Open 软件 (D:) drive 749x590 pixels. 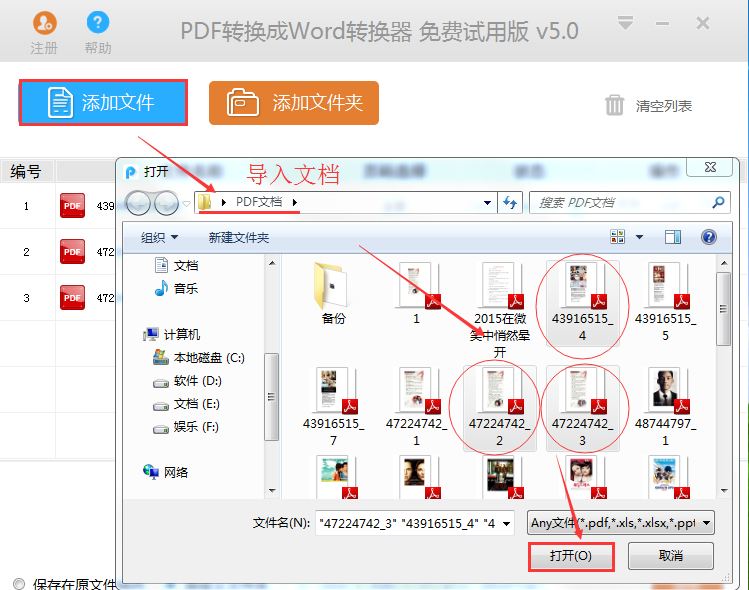pyautogui.click(x=187, y=381)
